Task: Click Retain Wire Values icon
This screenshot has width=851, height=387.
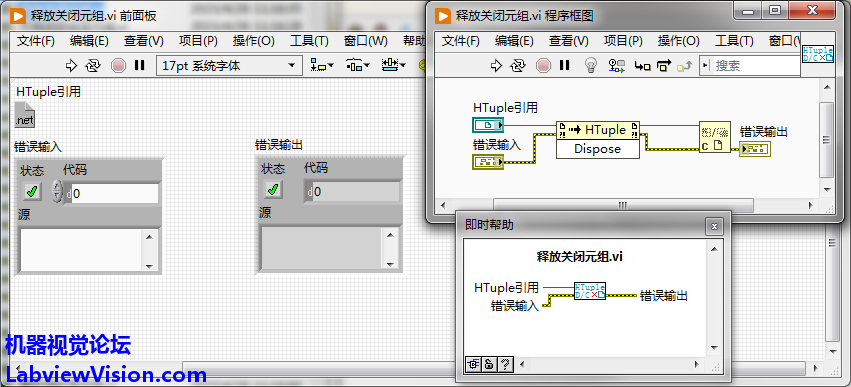Action: [x=617, y=66]
